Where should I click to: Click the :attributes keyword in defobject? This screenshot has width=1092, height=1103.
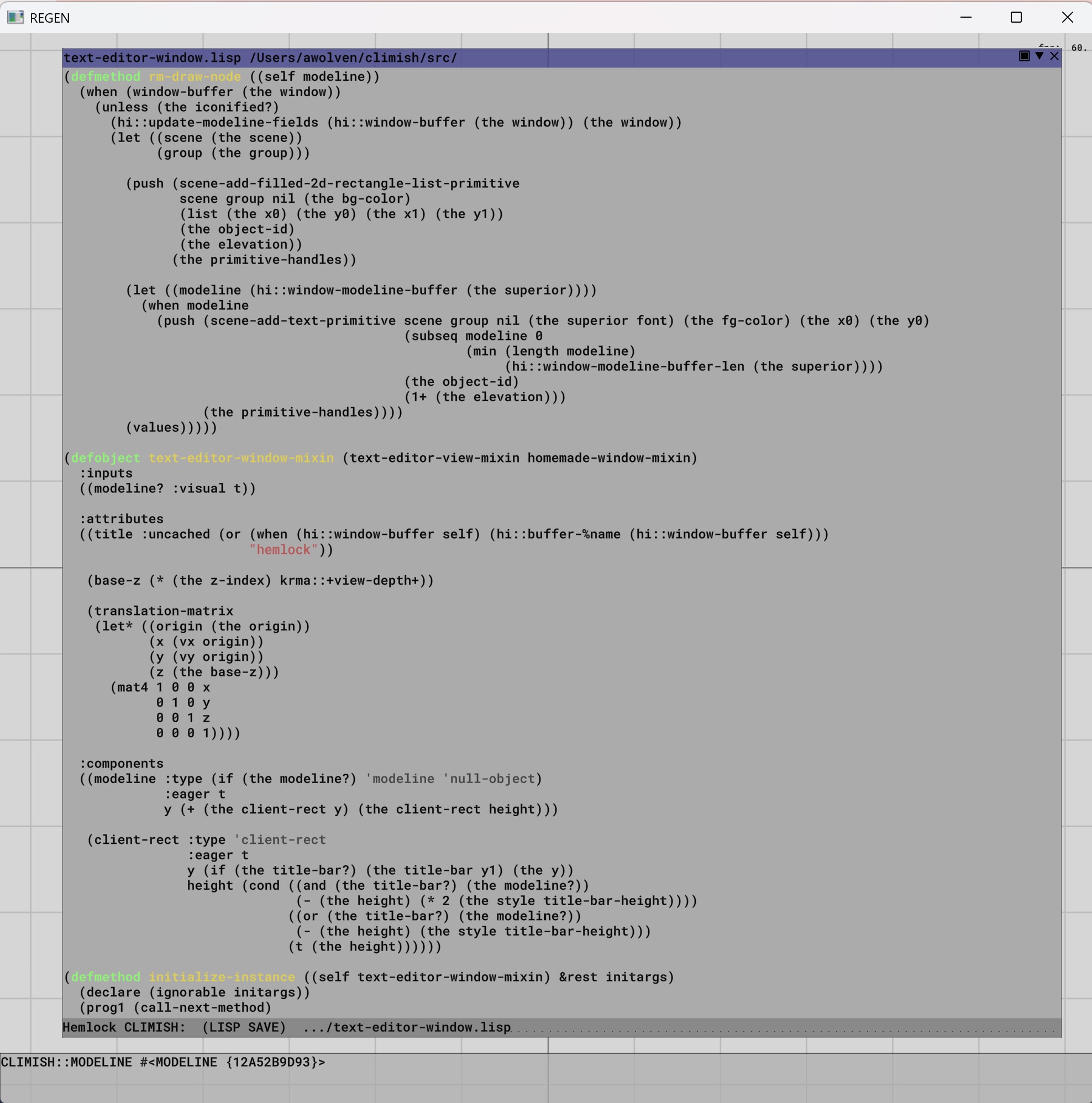(x=122, y=519)
